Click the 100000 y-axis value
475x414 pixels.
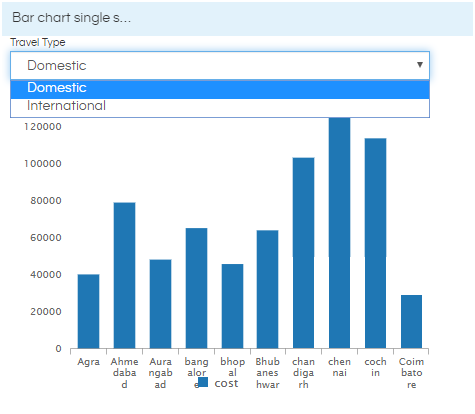[43, 164]
